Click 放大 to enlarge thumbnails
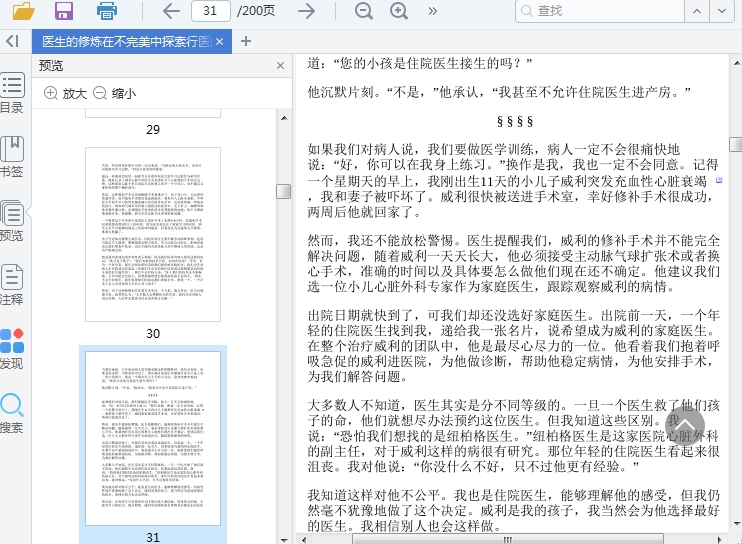742x544 pixels. 65,93
